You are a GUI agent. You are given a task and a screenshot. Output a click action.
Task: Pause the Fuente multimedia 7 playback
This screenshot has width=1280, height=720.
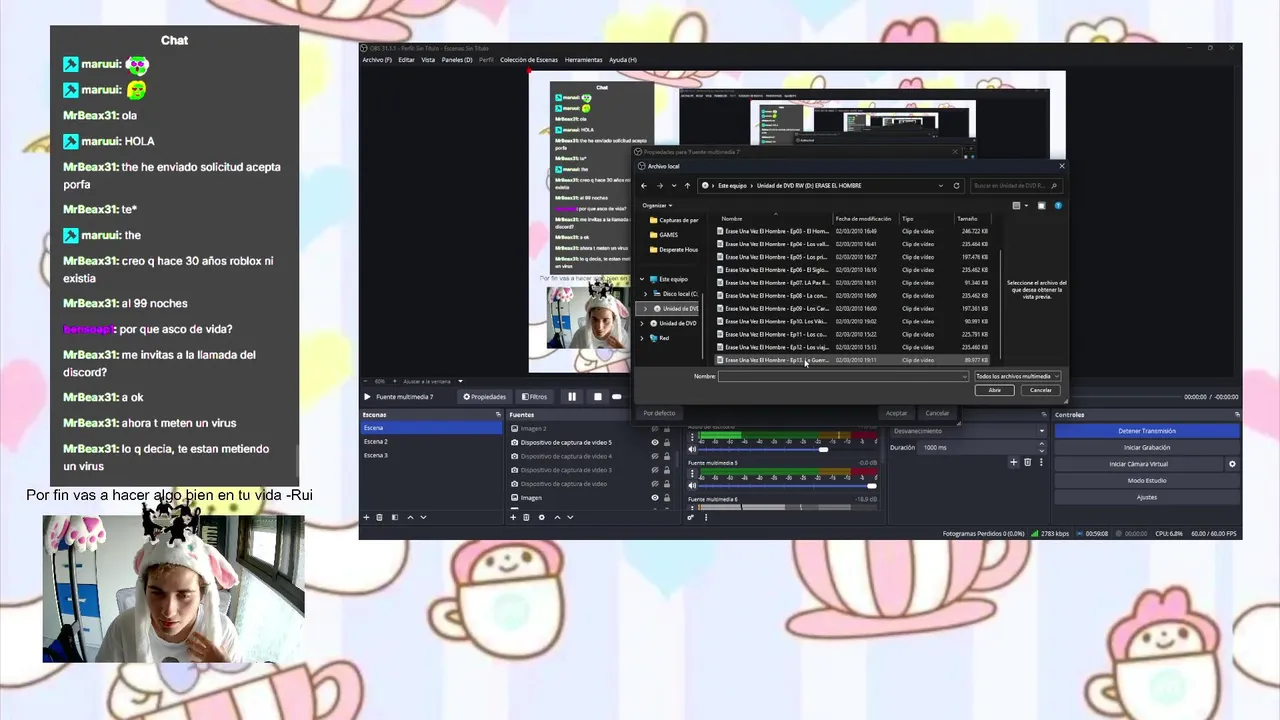(x=572, y=397)
